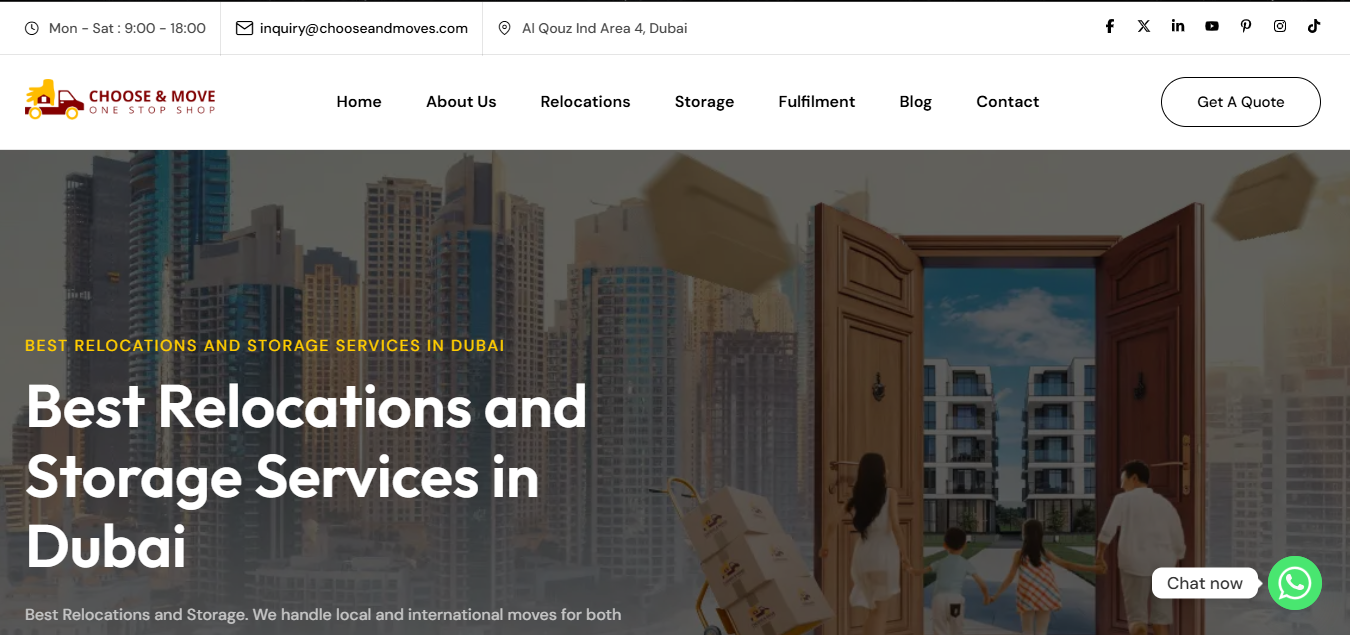Open WhatsApp chat bubble icon
The width and height of the screenshot is (1350, 635).
tap(1295, 583)
